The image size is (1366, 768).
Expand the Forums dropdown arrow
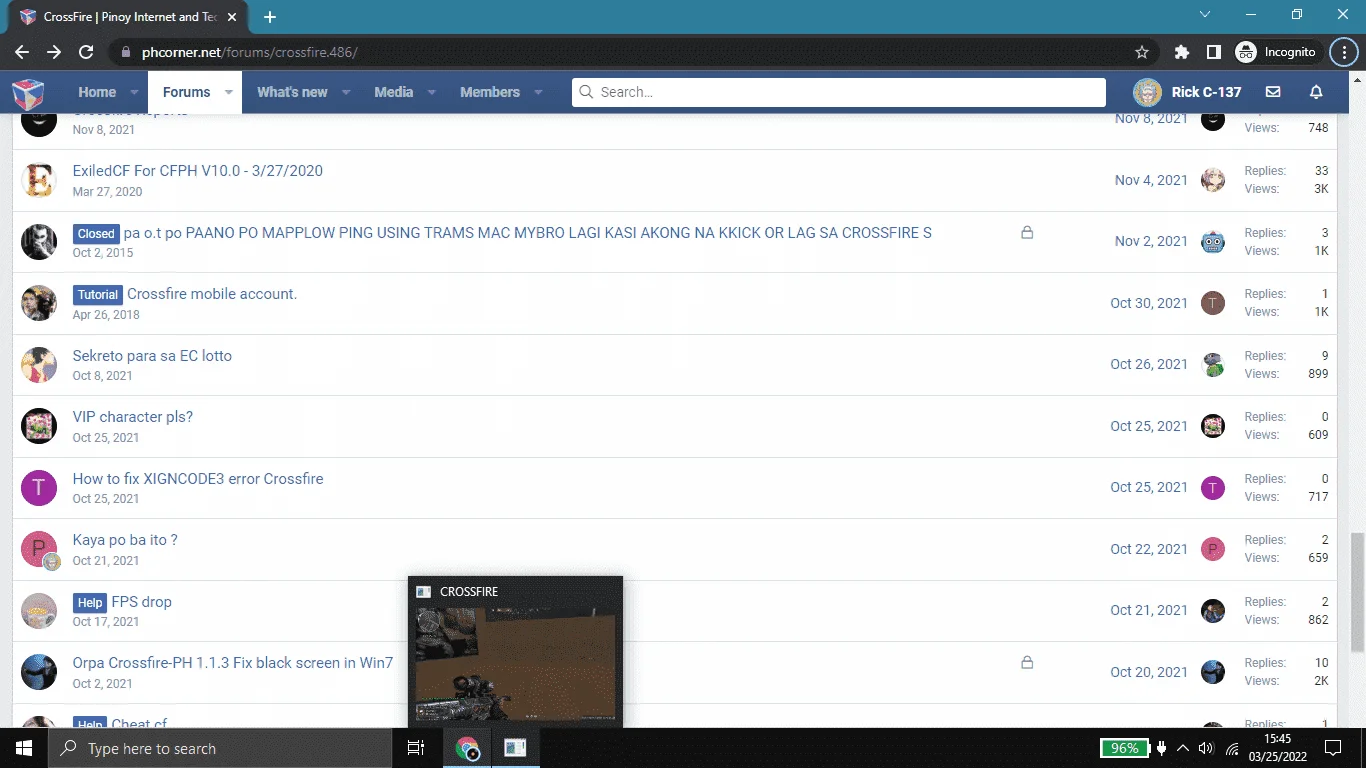pyautogui.click(x=228, y=93)
